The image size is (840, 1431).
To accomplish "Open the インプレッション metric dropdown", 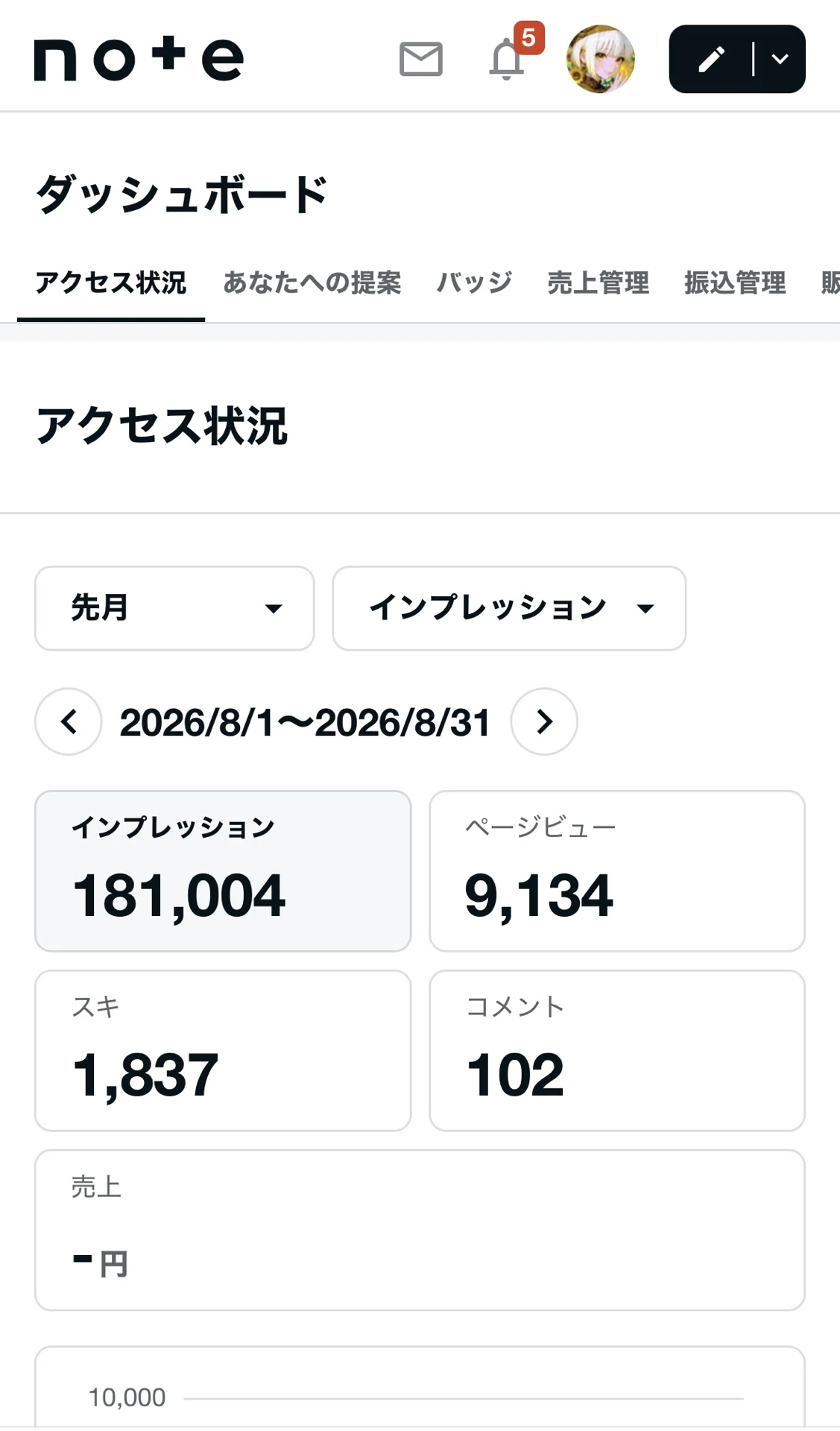I will (x=509, y=608).
